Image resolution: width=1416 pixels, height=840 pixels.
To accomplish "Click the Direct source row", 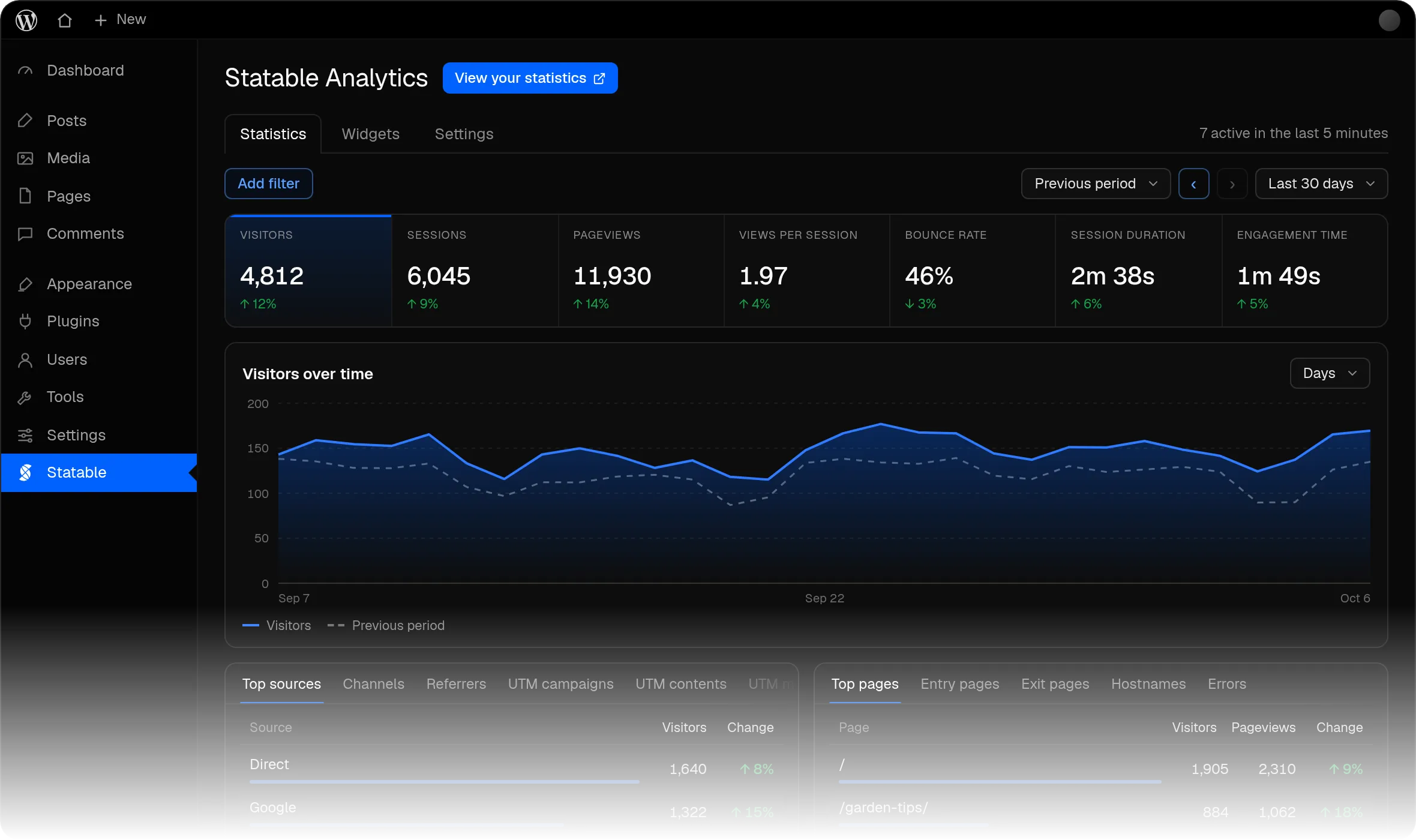I will pyautogui.click(x=511, y=767).
